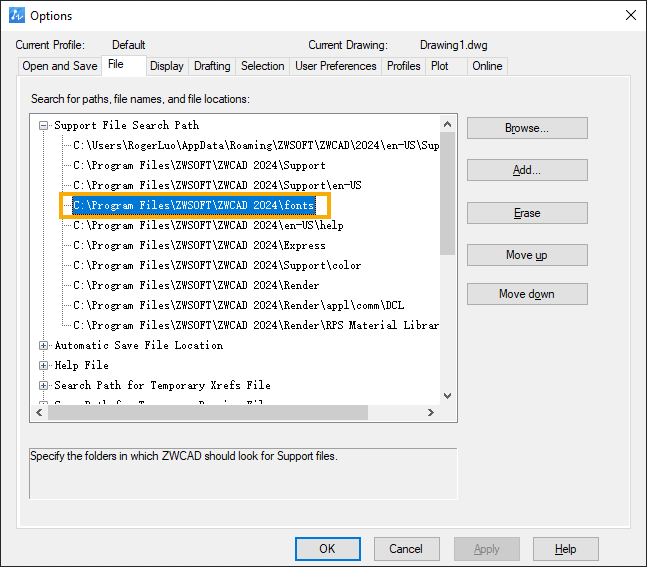Open the User Preferences tab
Screen dimensions: 647x567
point(335,66)
